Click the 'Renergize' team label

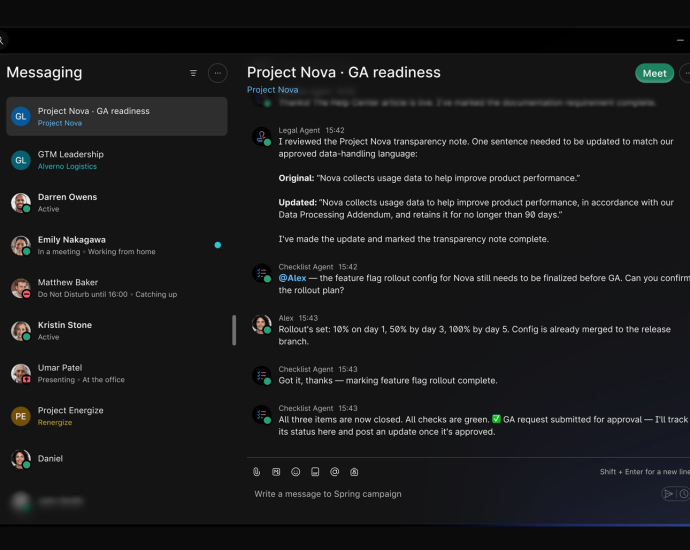tap(55, 422)
